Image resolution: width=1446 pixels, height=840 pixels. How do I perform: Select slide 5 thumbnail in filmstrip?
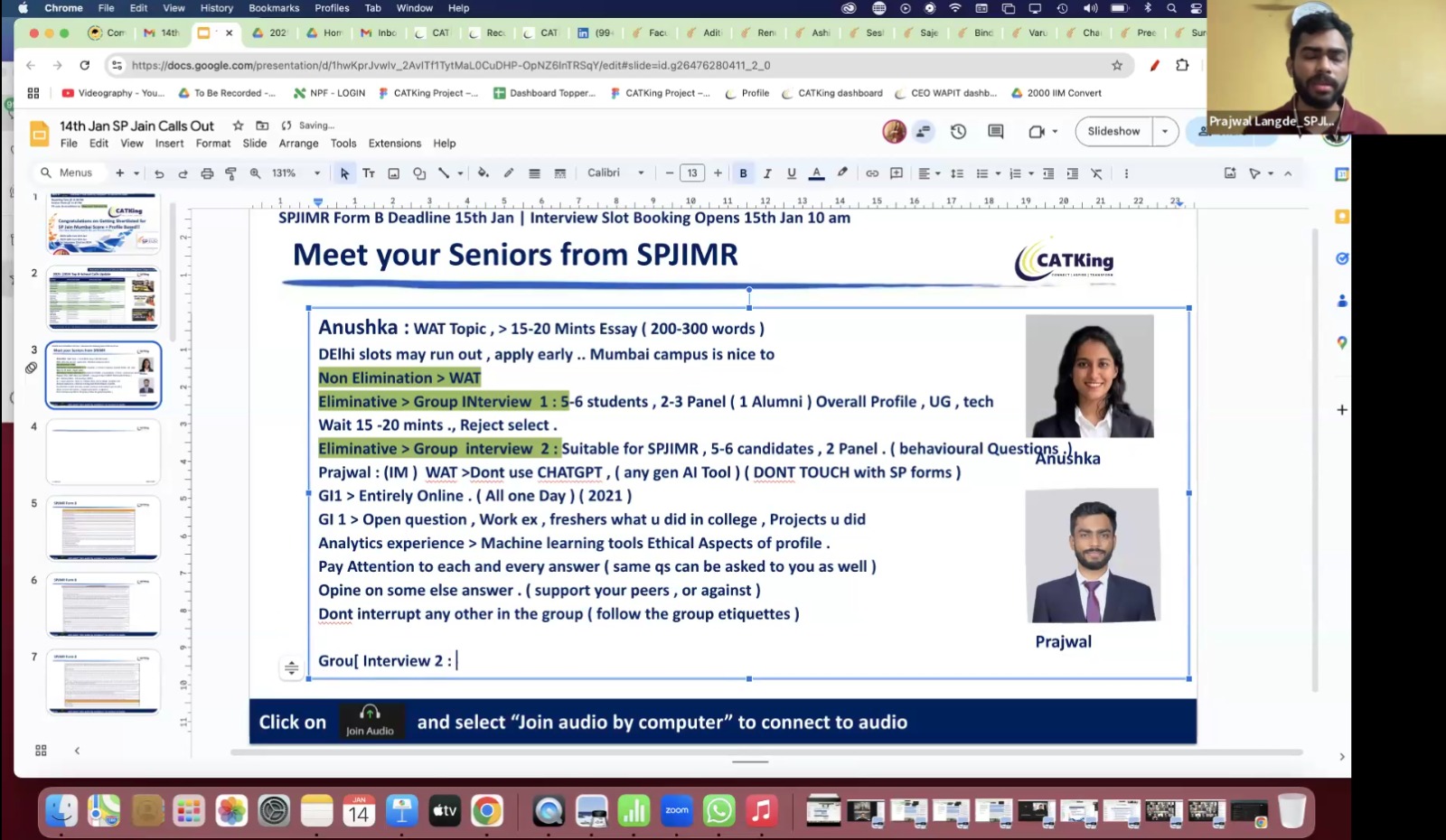103,528
